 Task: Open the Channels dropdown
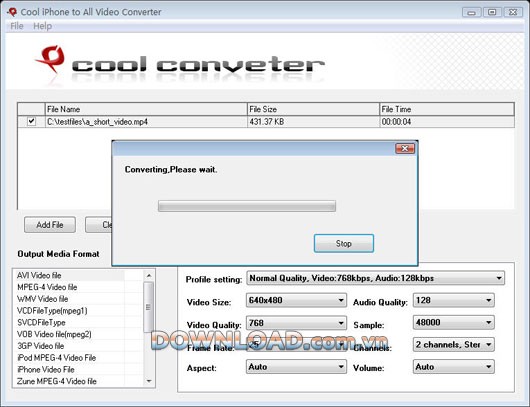[x=454, y=344]
